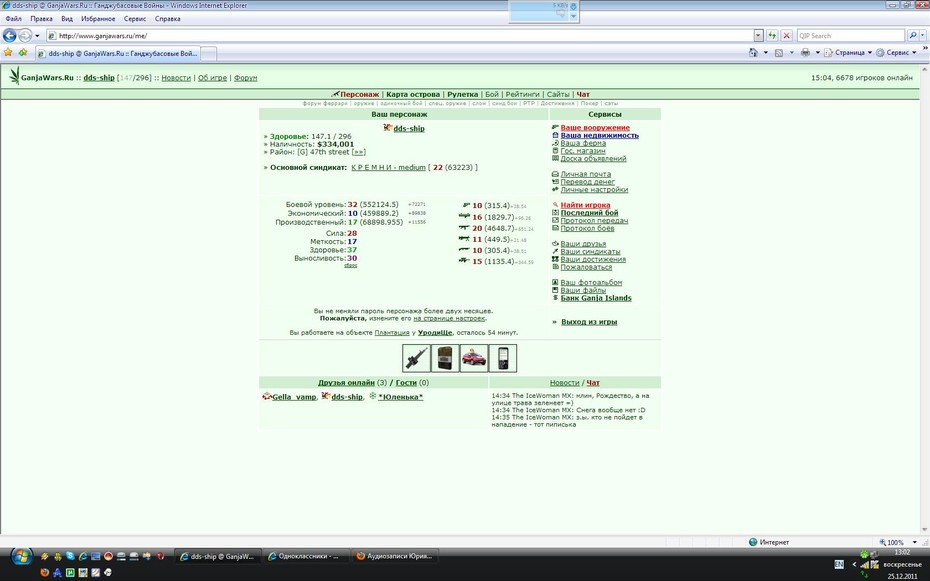This screenshot has width=930, height=581.
Task: Click the search magnifier icon
Action: click(912, 36)
